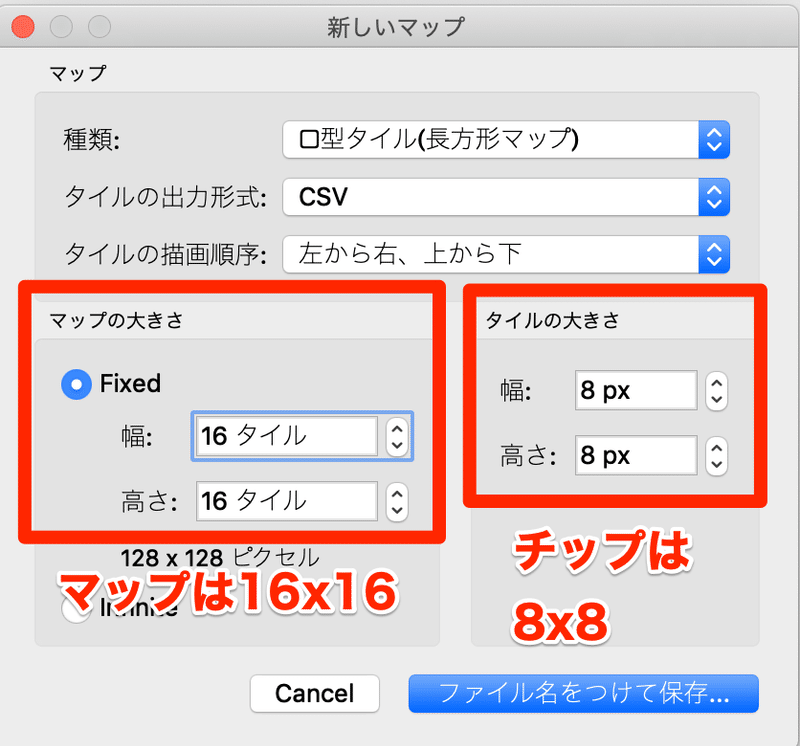Click the yellow minimize button
The height and width of the screenshot is (746, 800).
pyautogui.click(x=62, y=28)
